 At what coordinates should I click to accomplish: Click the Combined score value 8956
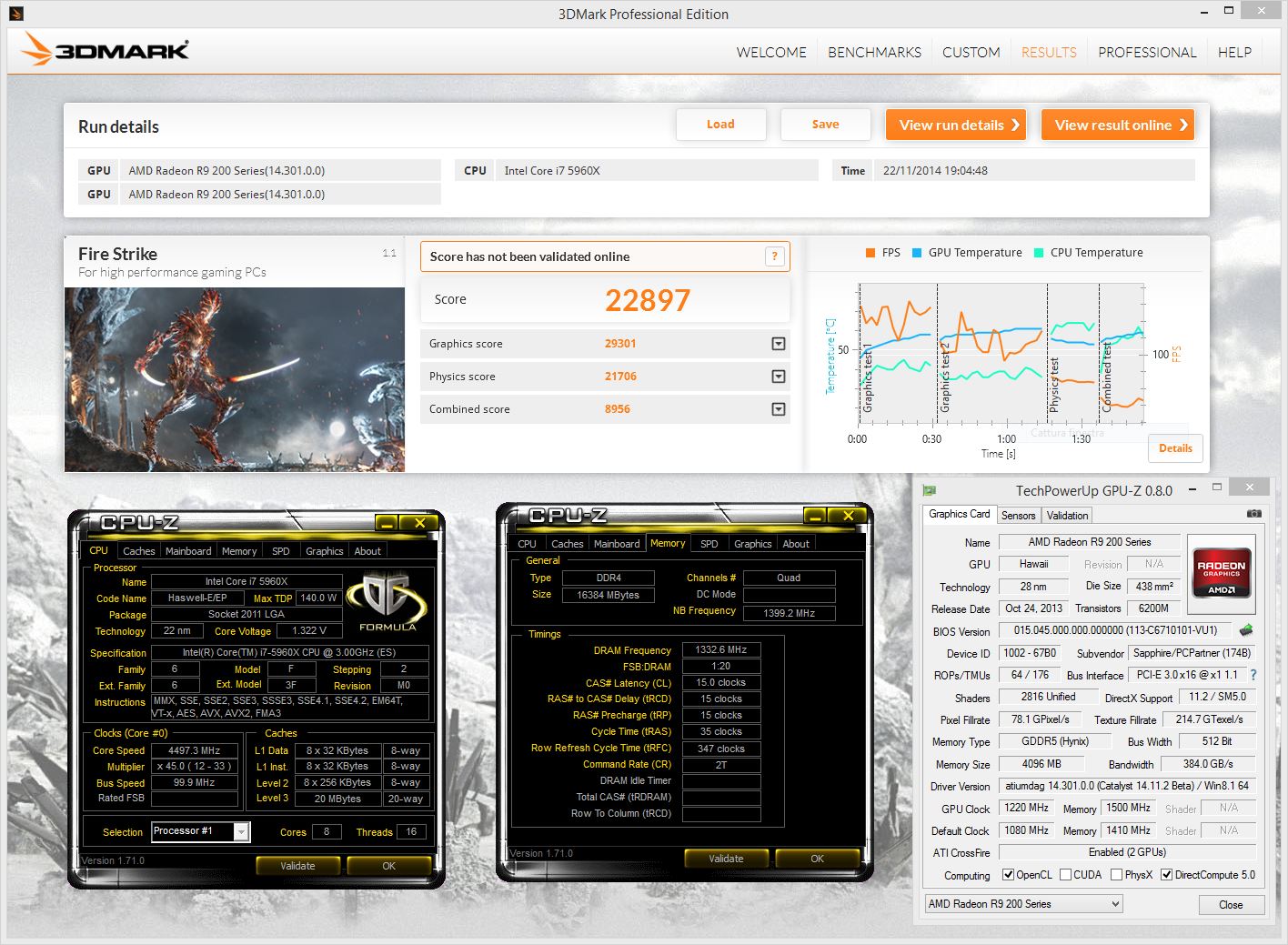[618, 409]
